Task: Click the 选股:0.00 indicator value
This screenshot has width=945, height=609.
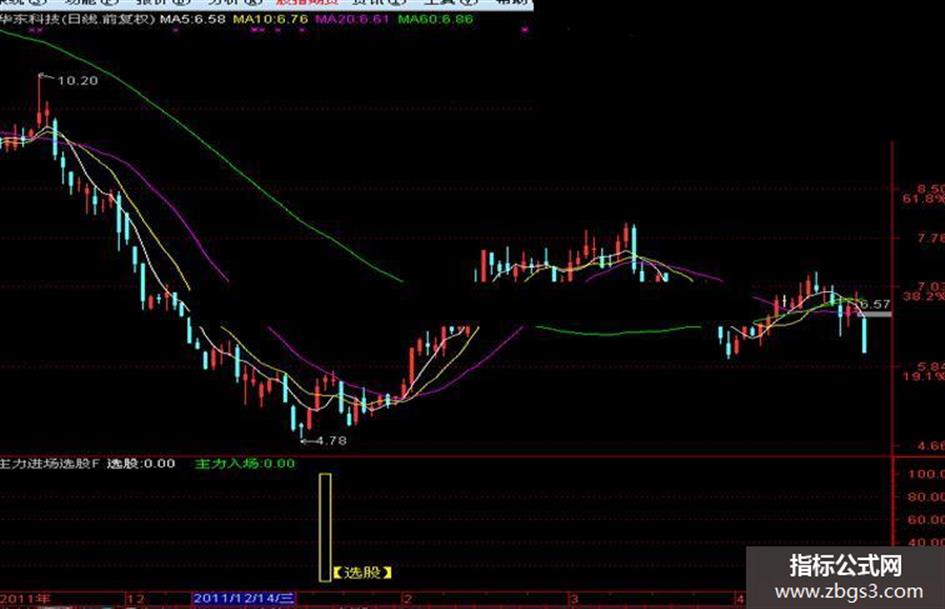Action: [142, 464]
